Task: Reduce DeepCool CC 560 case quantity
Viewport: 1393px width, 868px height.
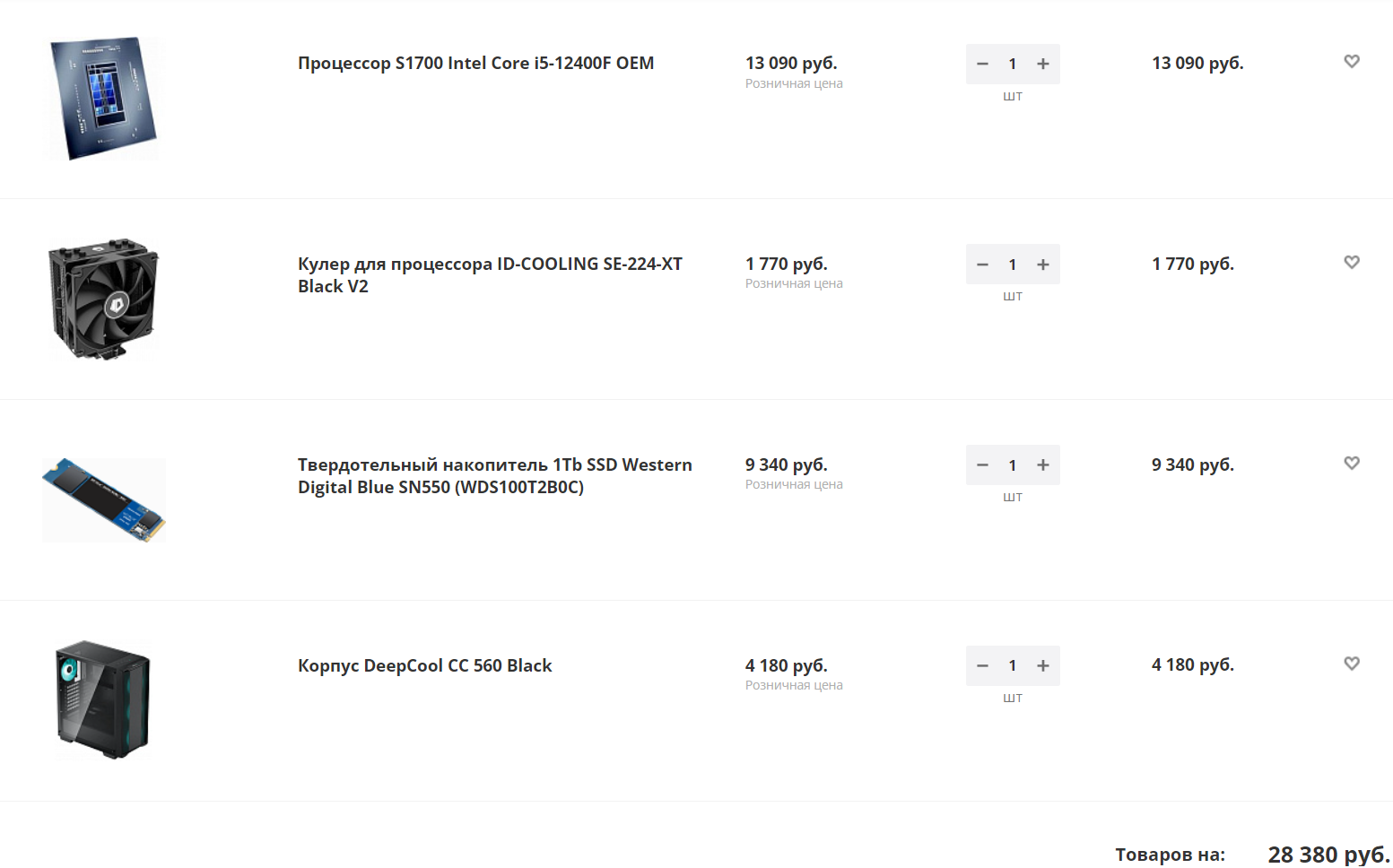Action: tap(982, 665)
